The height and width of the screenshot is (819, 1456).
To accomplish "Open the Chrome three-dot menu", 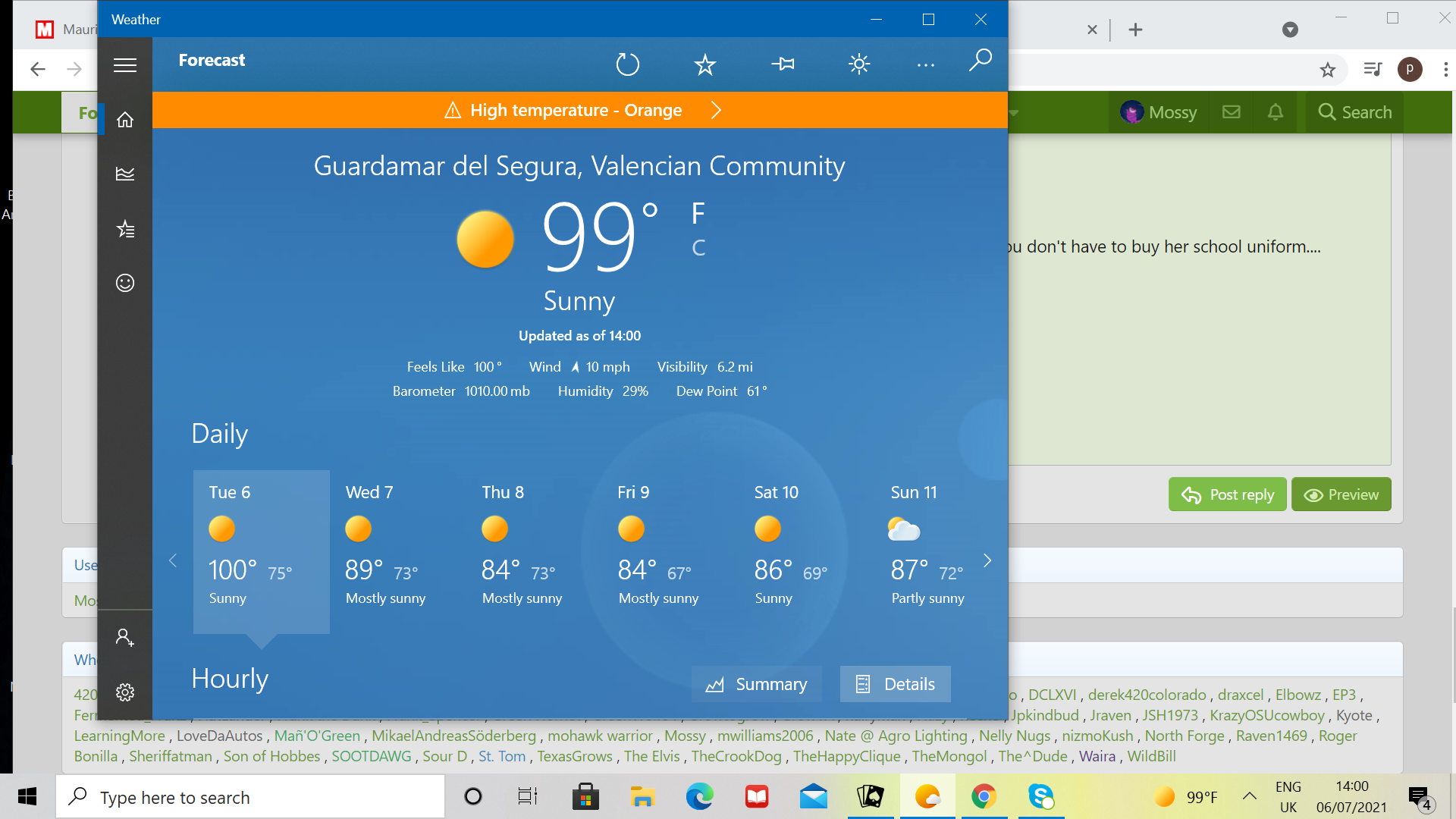I will (1446, 70).
